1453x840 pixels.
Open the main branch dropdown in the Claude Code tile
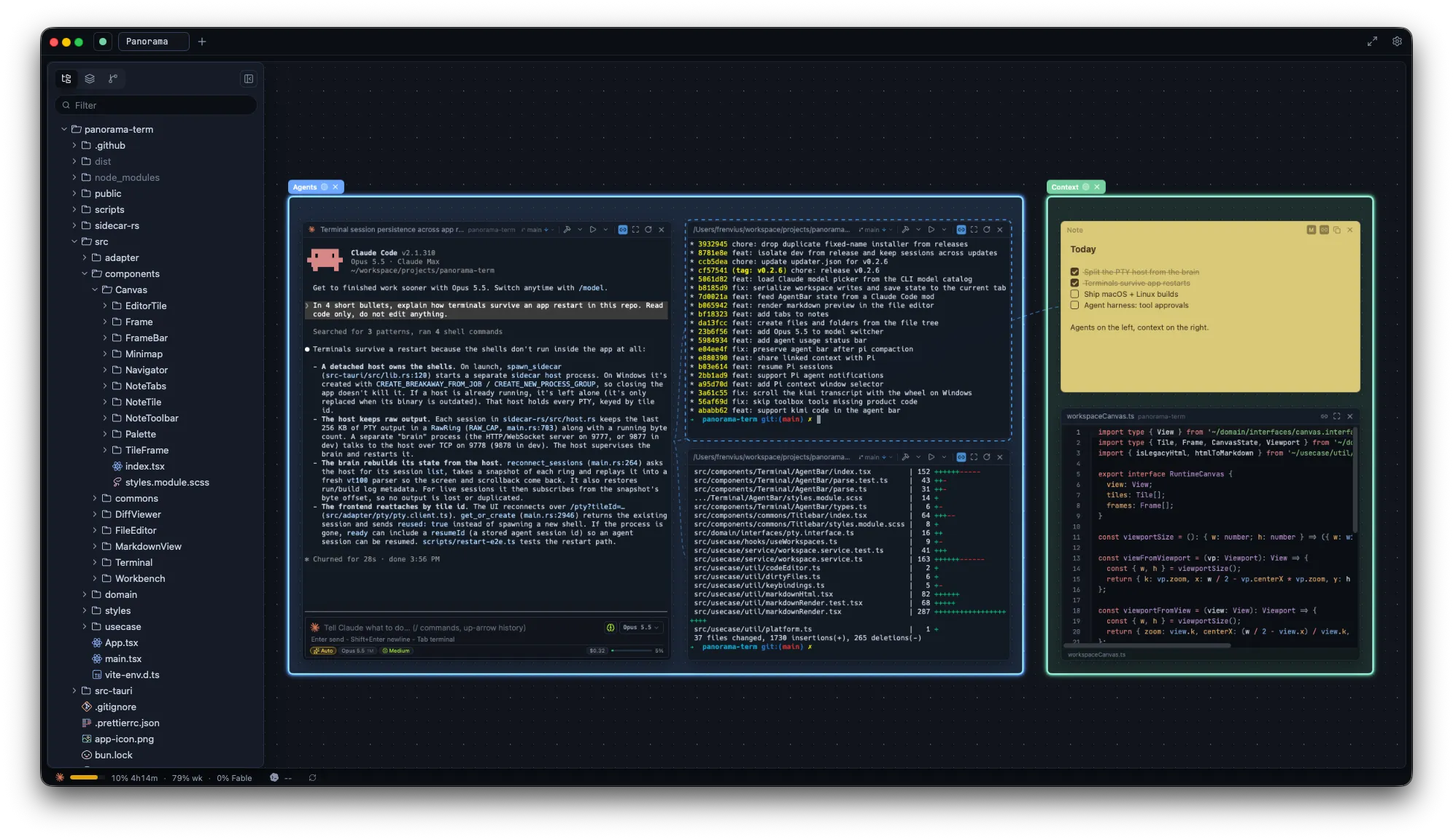coord(538,230)
